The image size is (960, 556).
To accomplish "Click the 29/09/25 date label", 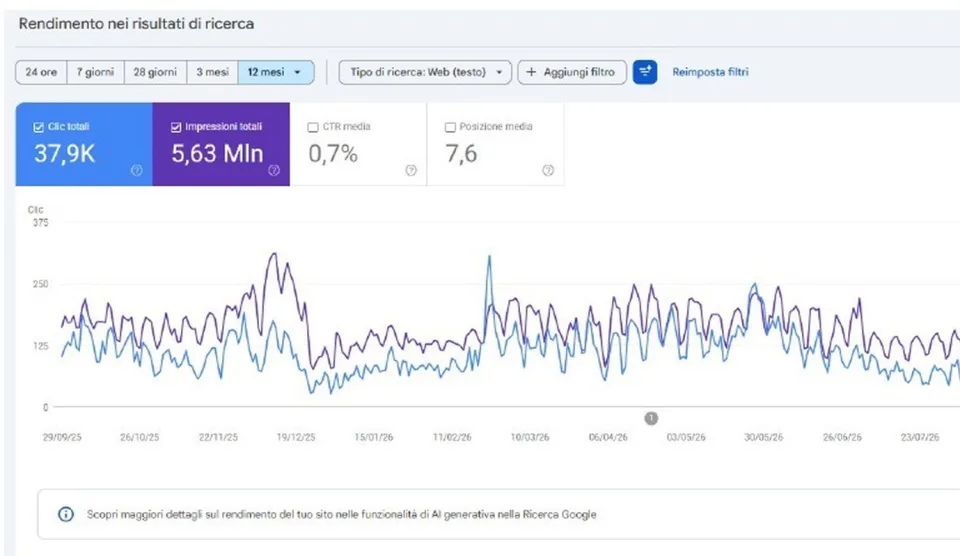I will [x=62, y=437].
